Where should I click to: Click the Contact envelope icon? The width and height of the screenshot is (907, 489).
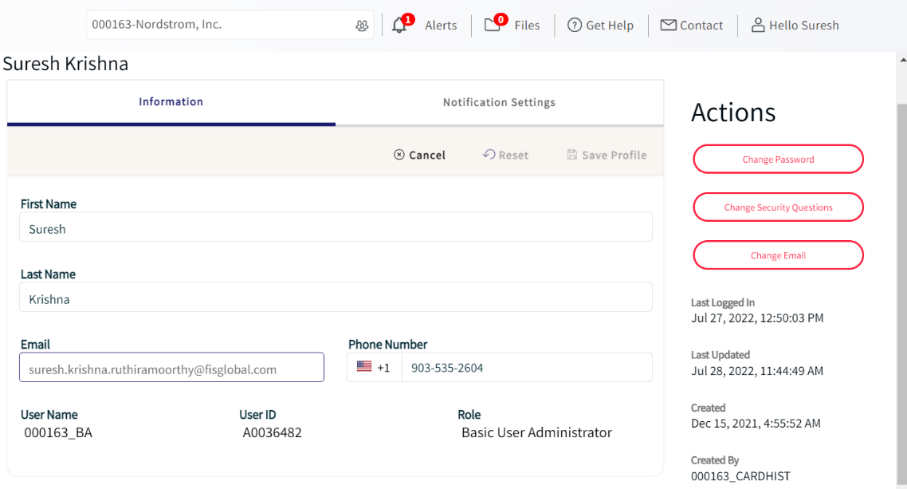(668, 25)
